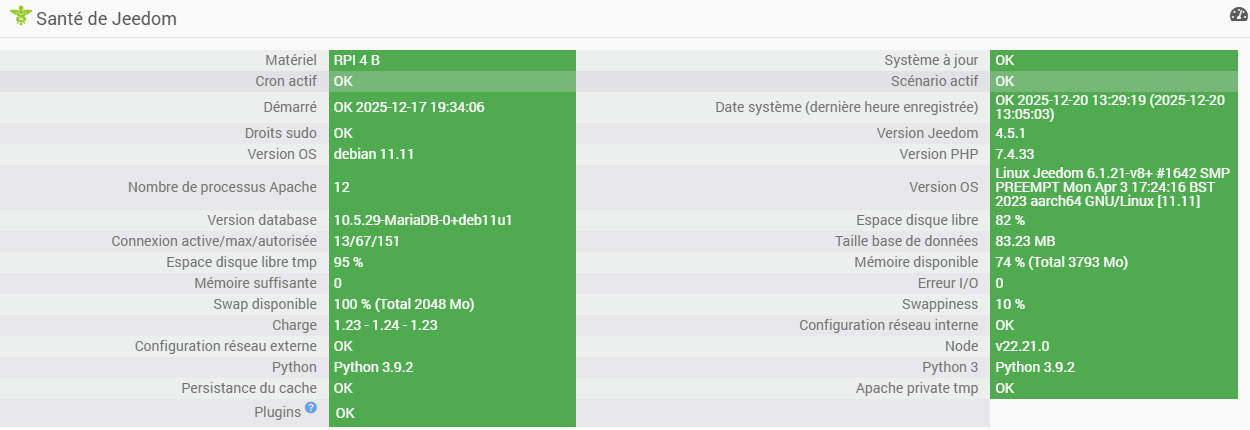Click the Linux kernel version text
This screenshot has width=1250, height=430.
[x=1112, y=187]
